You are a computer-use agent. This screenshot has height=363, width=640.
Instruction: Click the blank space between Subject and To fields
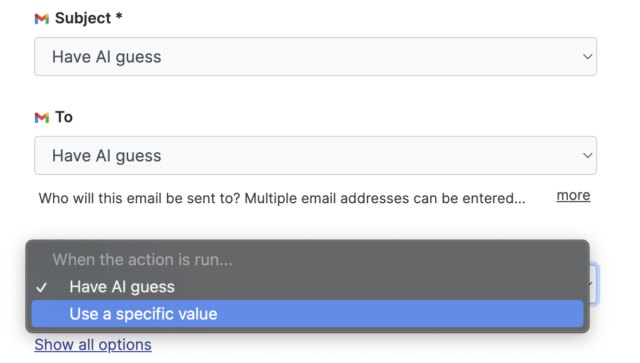316,93
